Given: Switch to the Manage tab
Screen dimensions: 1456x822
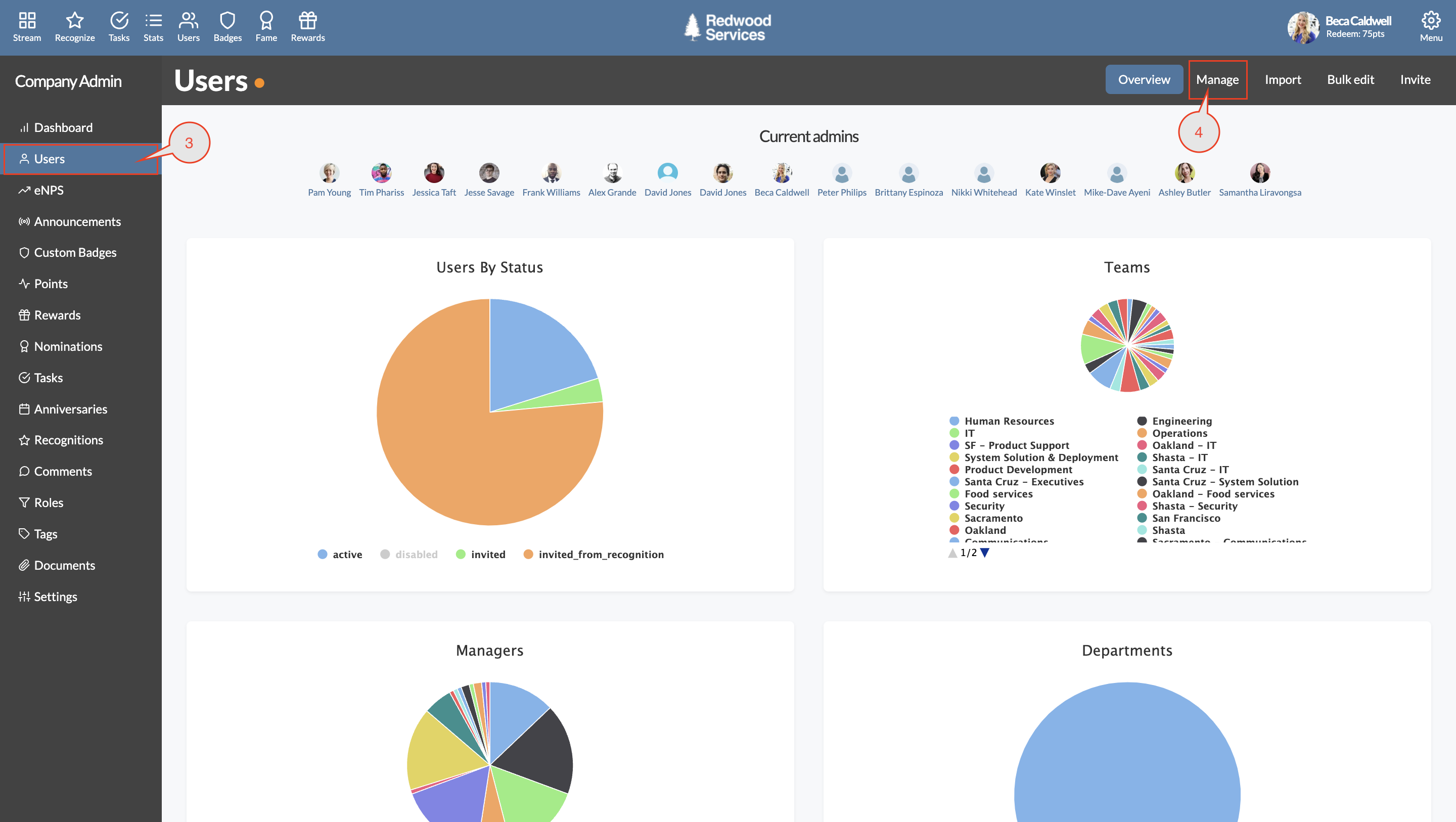Looking at the screenshot, I should [x=1217, y=79].
